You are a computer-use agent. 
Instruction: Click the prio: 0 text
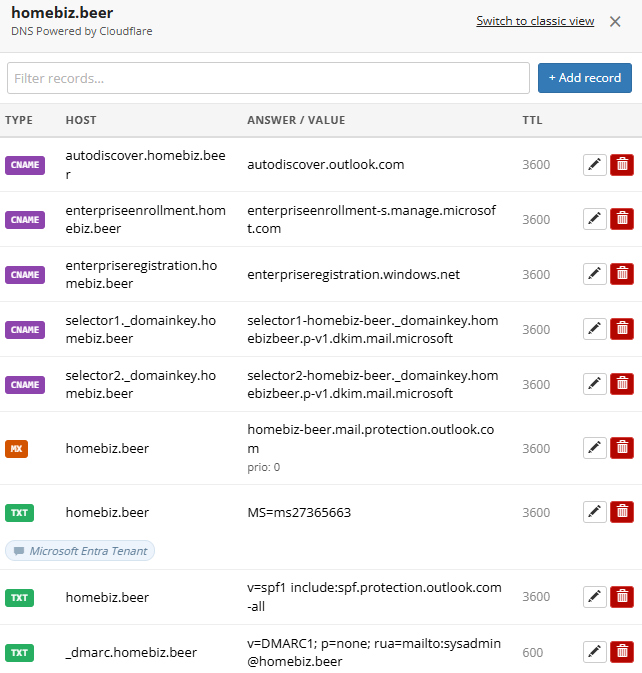(x=263, y=467)
